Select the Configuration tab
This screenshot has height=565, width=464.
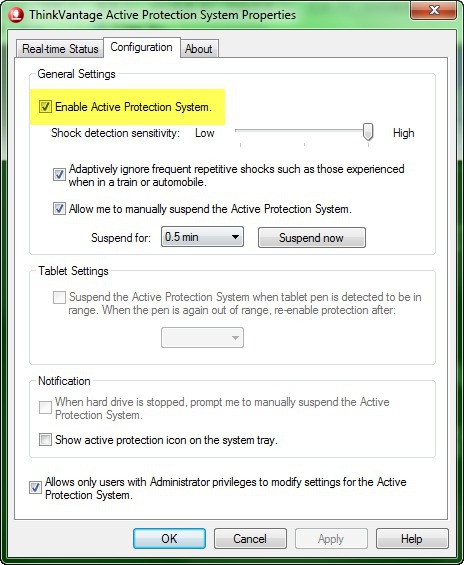[141, 47]
